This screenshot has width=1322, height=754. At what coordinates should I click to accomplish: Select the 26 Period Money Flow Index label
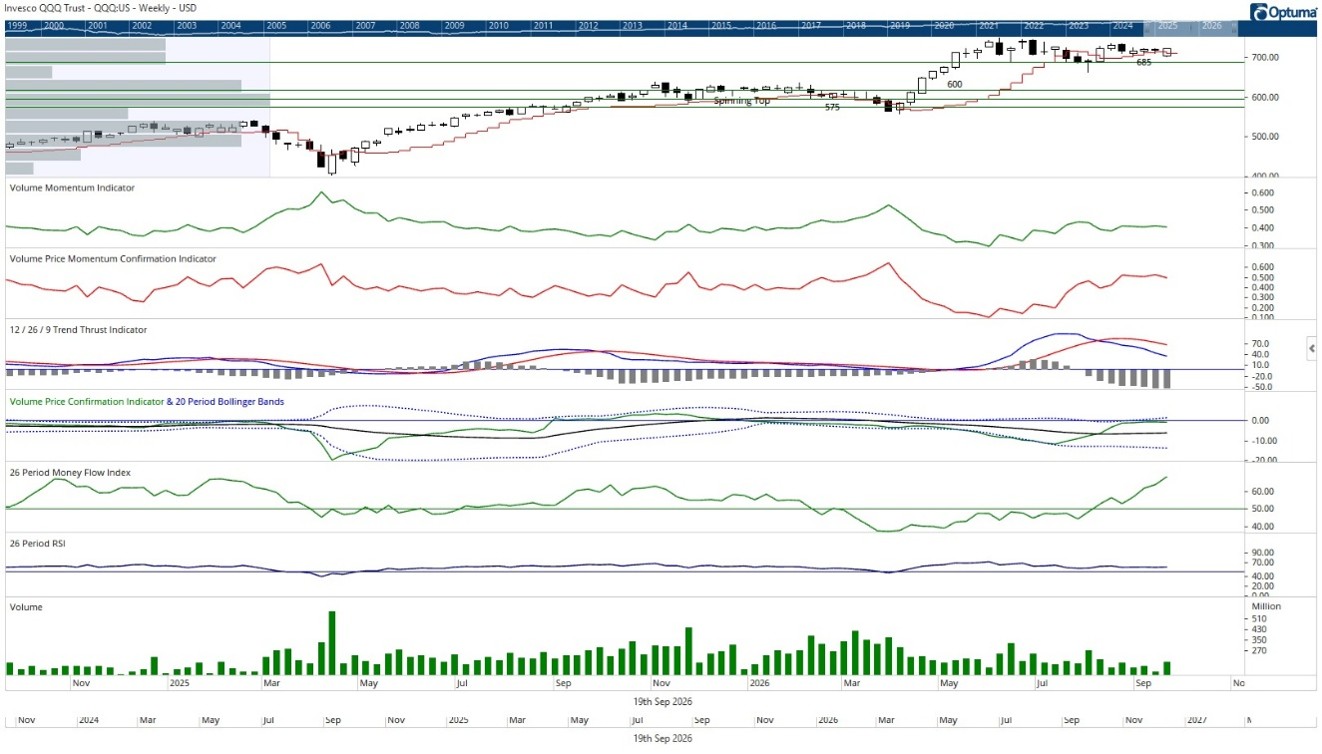(70, 472)
